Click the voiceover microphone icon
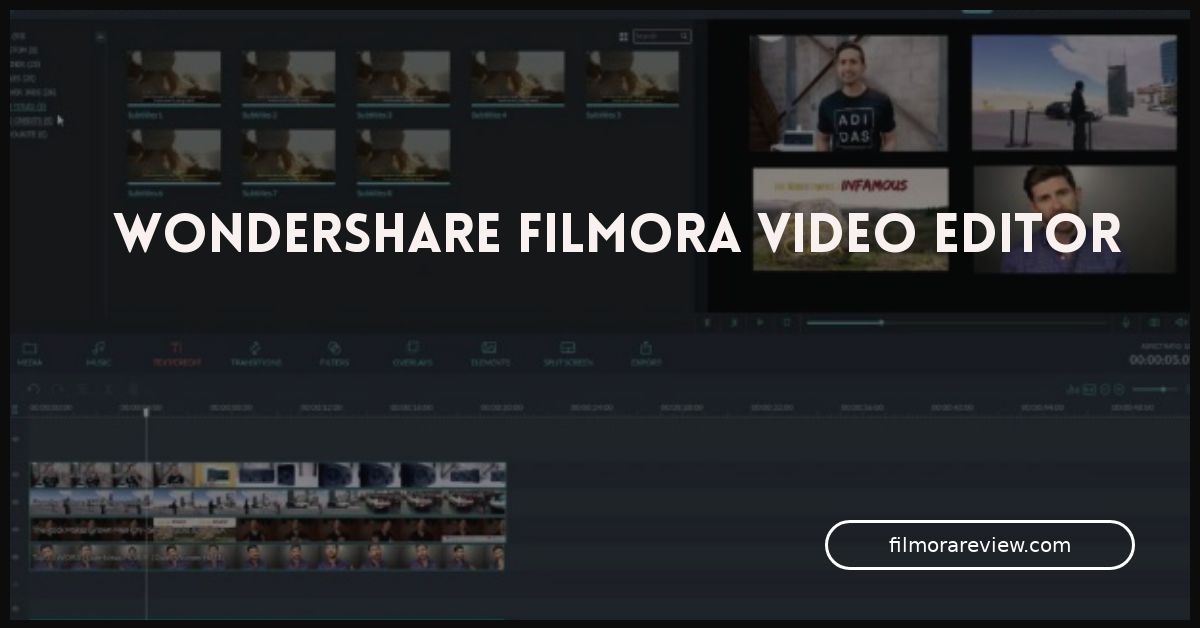 pyautogui.click(x=1126, y=322)
